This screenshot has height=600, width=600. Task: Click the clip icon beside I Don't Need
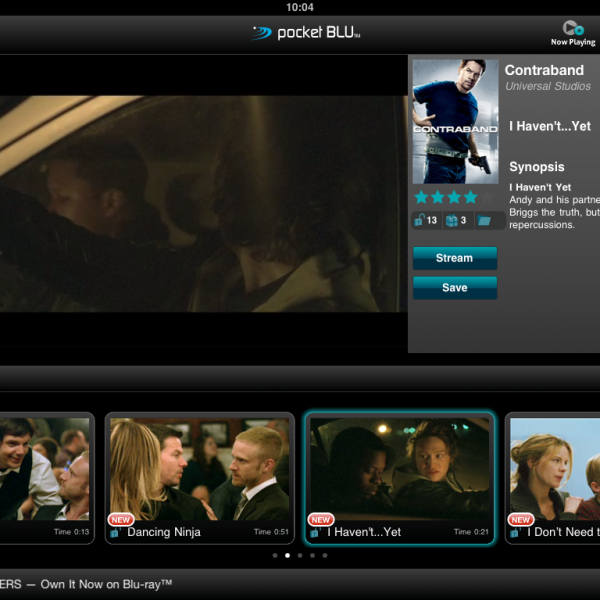tap(516, 533)
